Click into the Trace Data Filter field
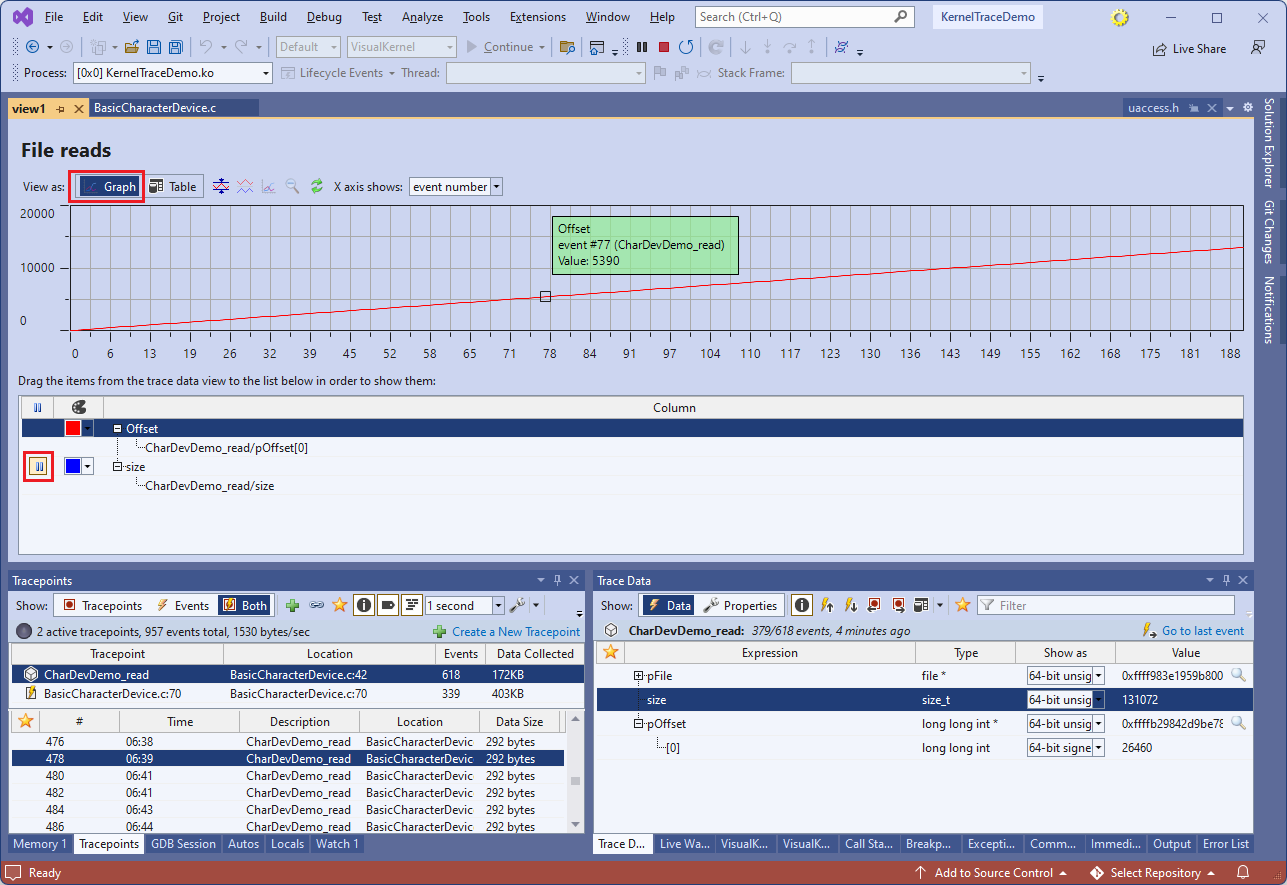1287x885 pixels. (1110, 605)
